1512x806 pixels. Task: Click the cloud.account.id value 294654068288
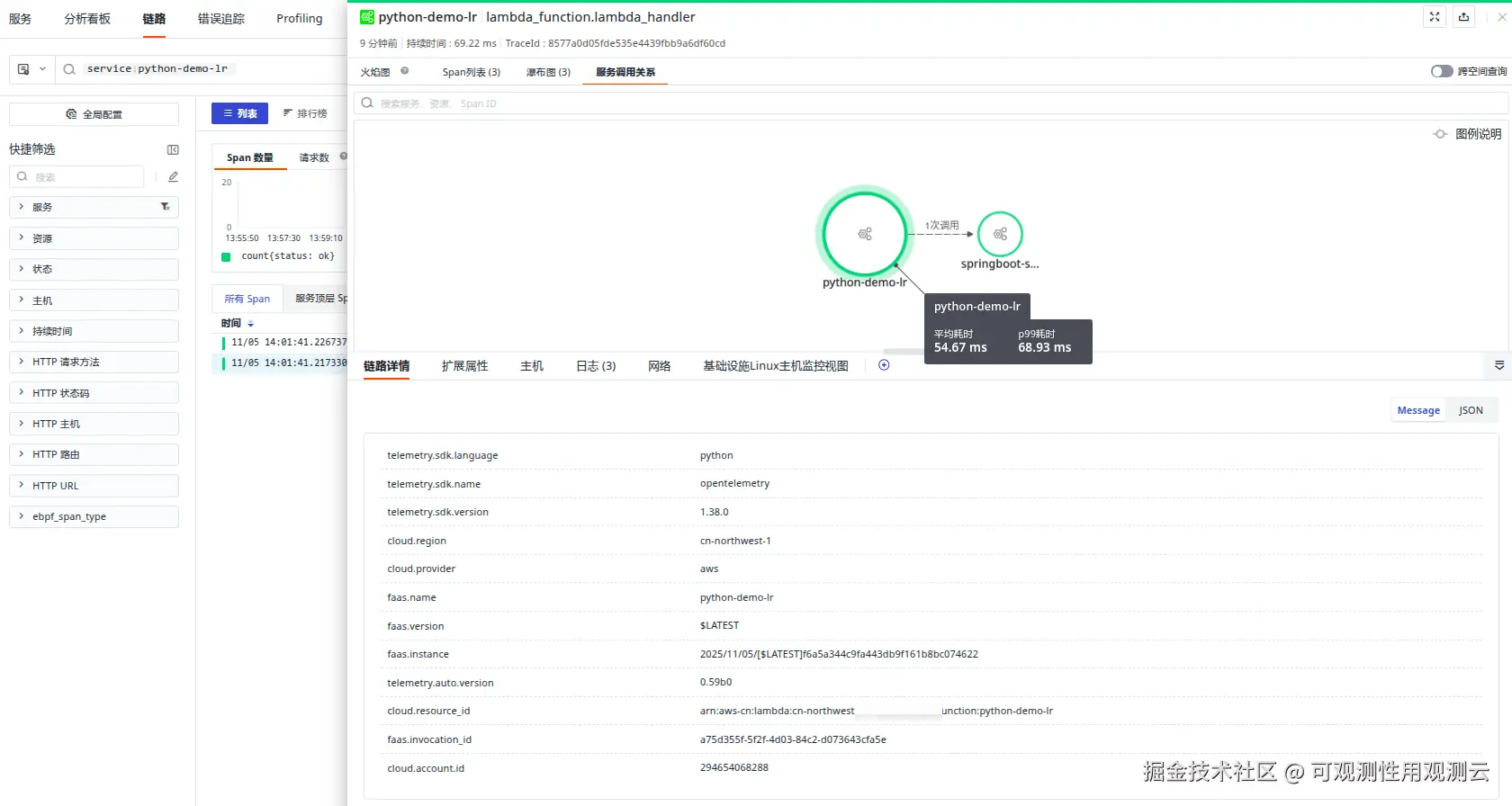tap(734, 767)
